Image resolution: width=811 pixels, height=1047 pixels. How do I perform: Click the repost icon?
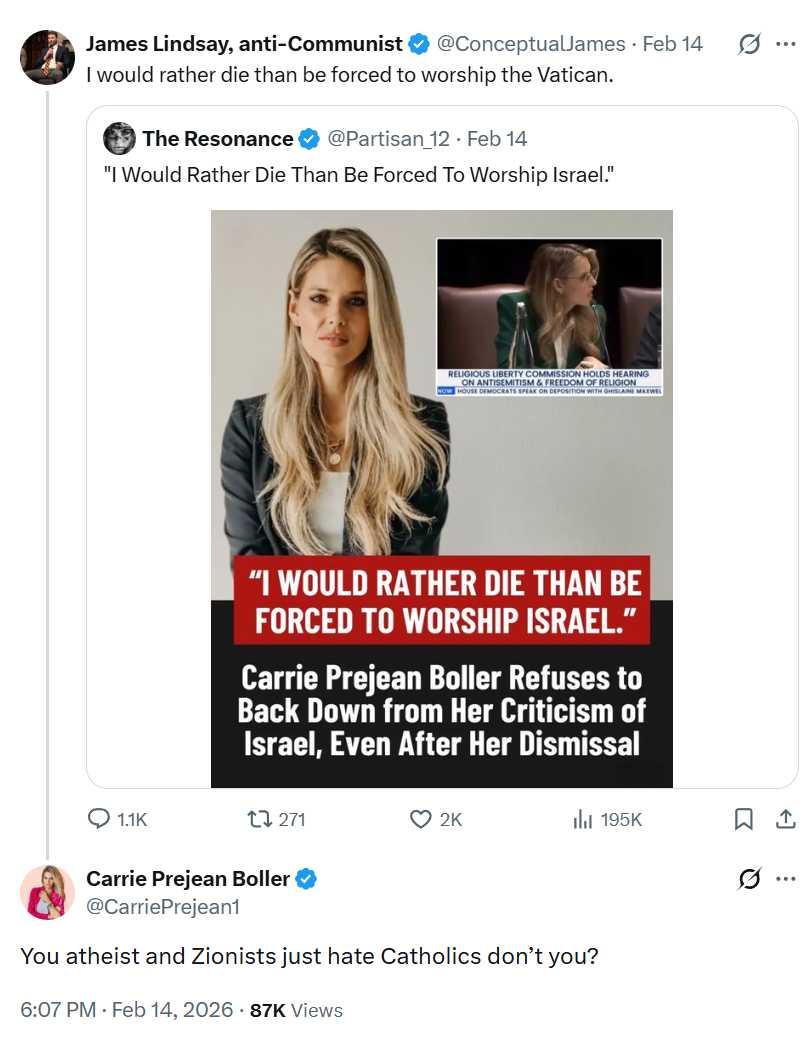pos(260,819)
